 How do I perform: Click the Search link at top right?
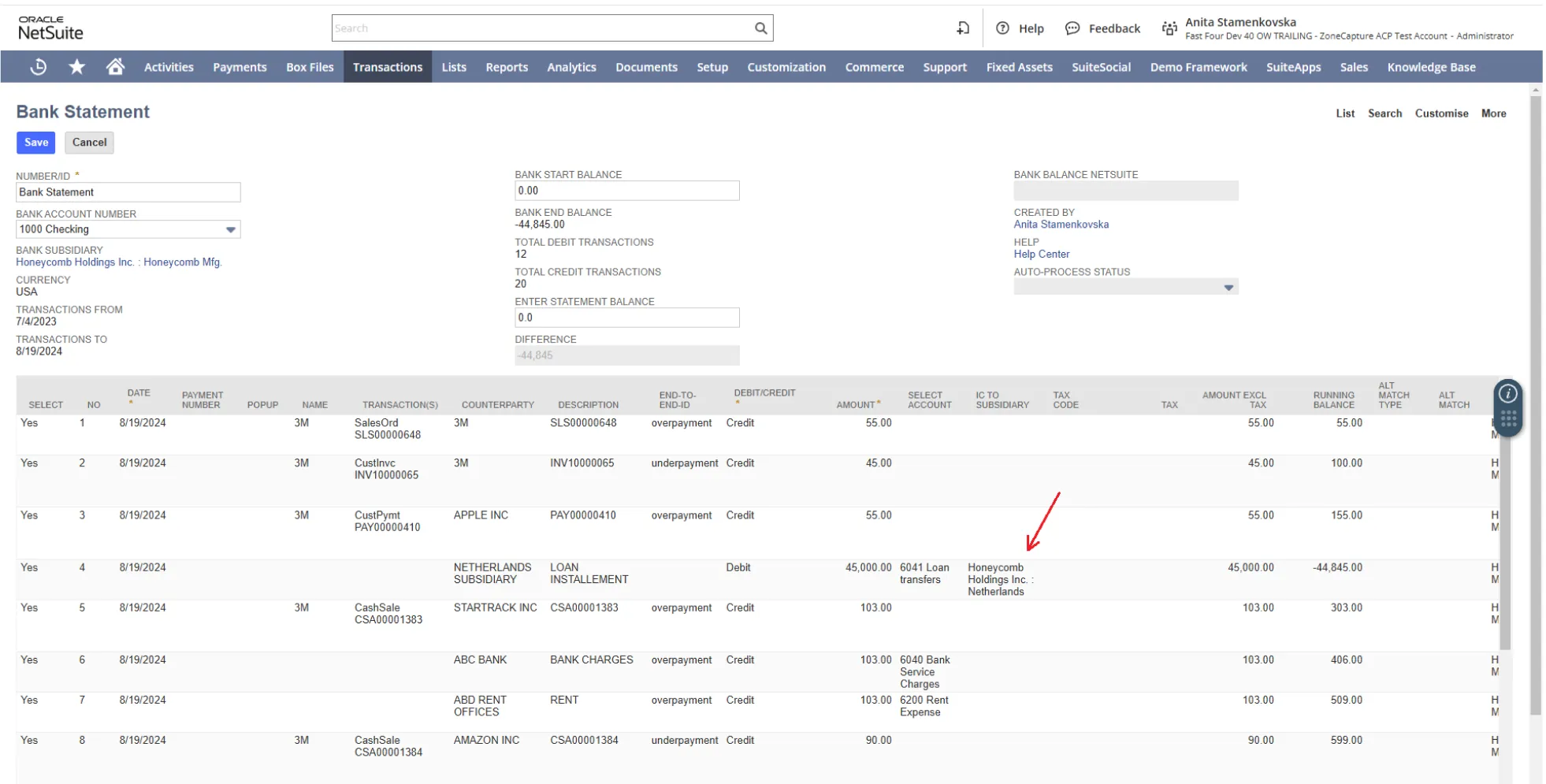tap(1384, 113)
